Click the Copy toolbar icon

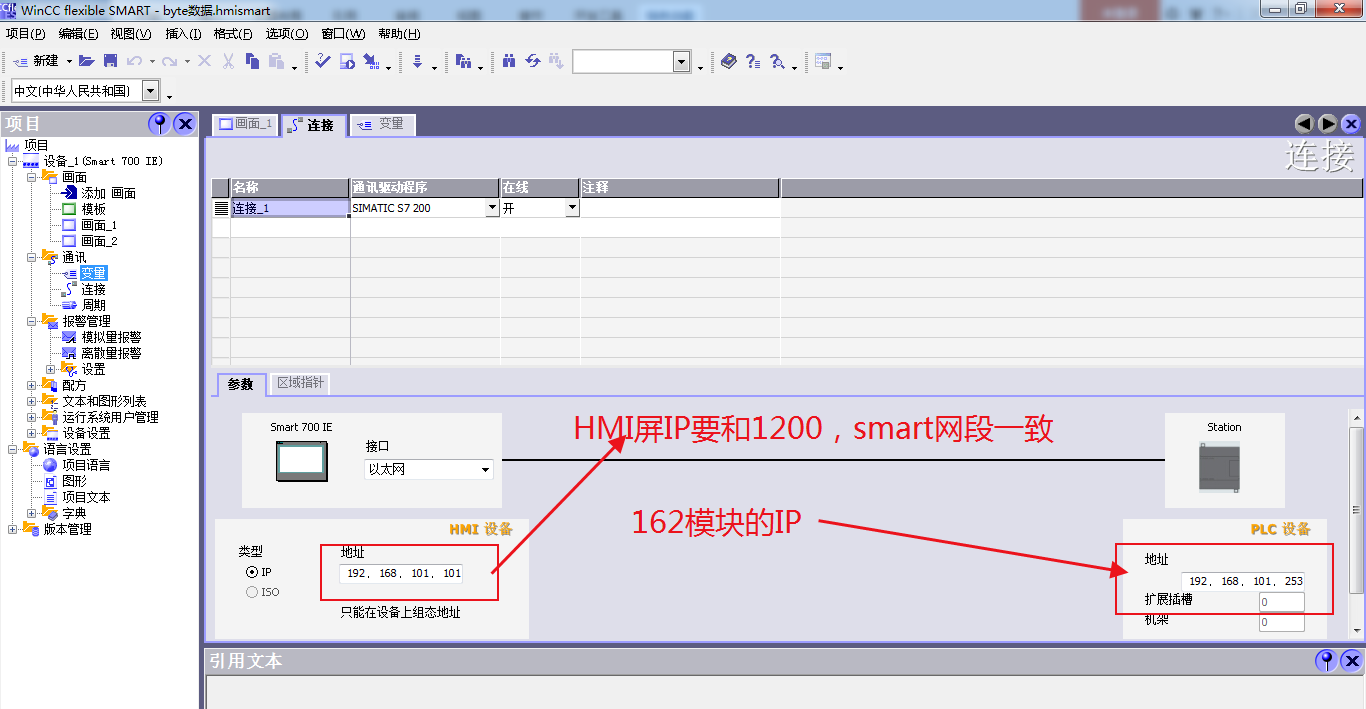252,61
